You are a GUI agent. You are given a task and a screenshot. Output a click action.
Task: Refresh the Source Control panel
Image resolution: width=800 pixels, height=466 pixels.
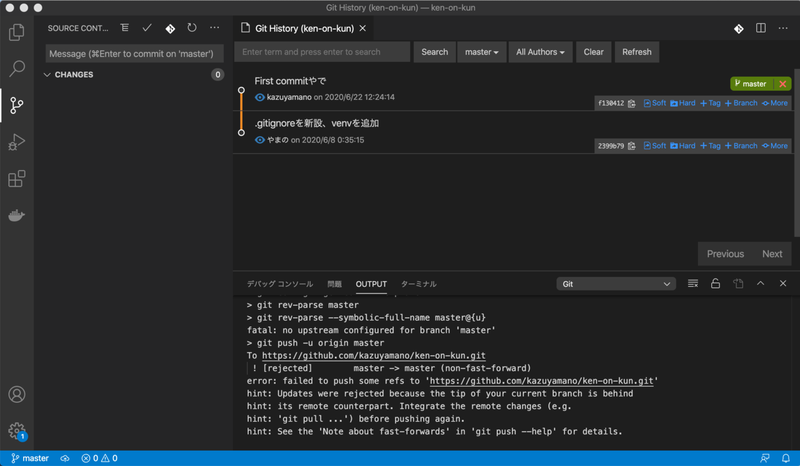(x=192, y=28)
